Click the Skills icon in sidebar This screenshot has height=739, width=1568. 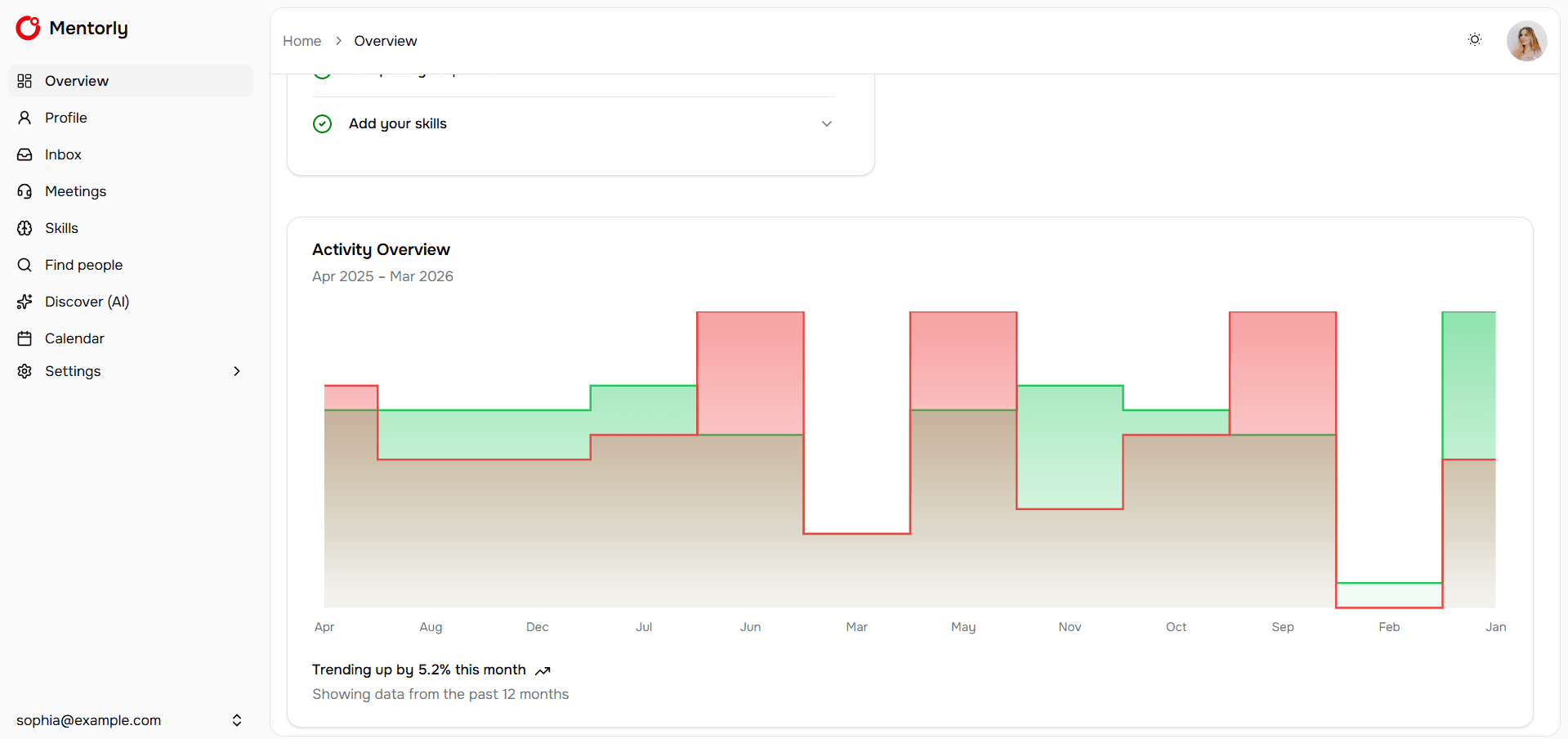[25, 228]
